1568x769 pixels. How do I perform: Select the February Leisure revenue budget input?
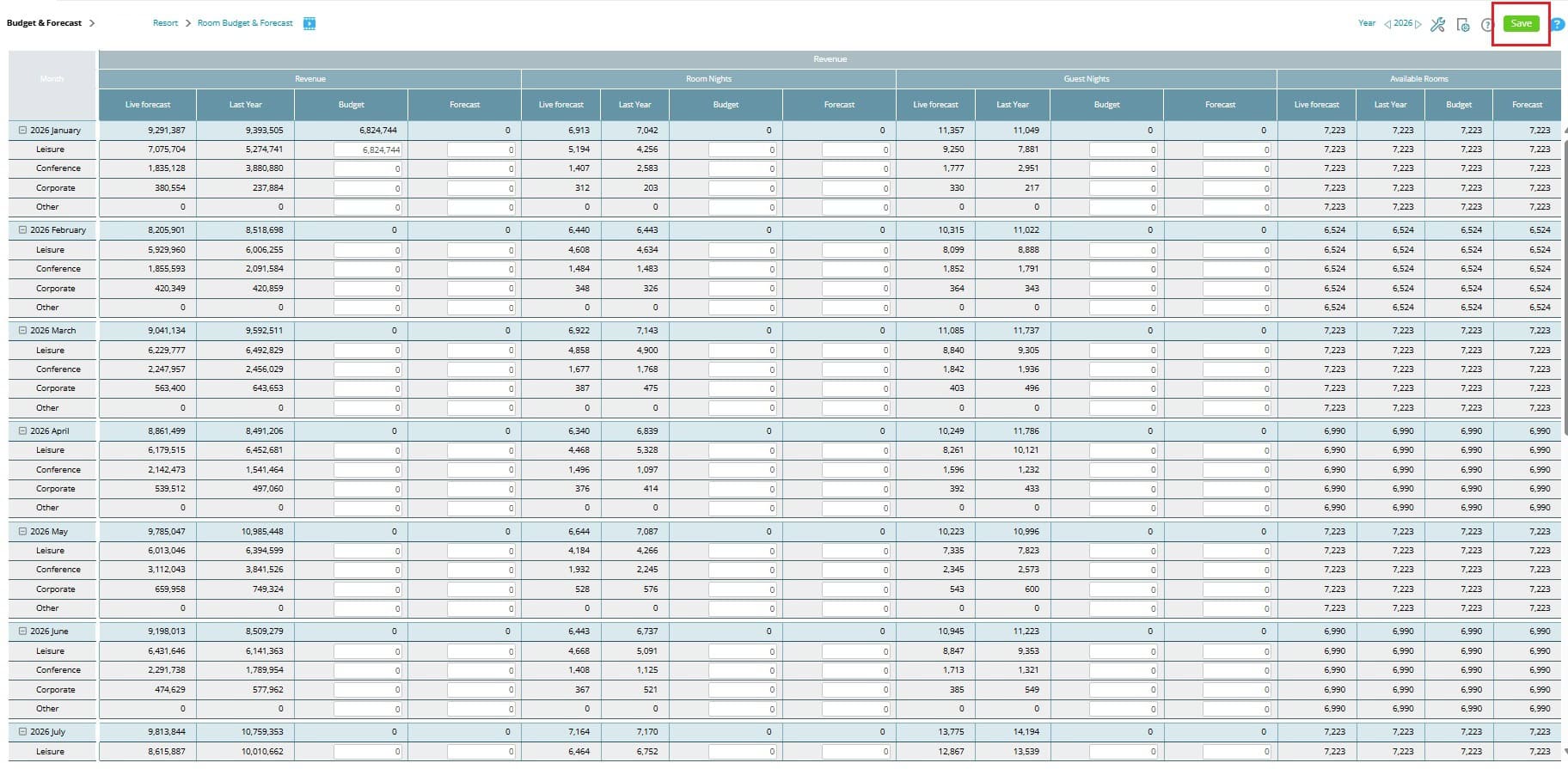coord(368,250)
